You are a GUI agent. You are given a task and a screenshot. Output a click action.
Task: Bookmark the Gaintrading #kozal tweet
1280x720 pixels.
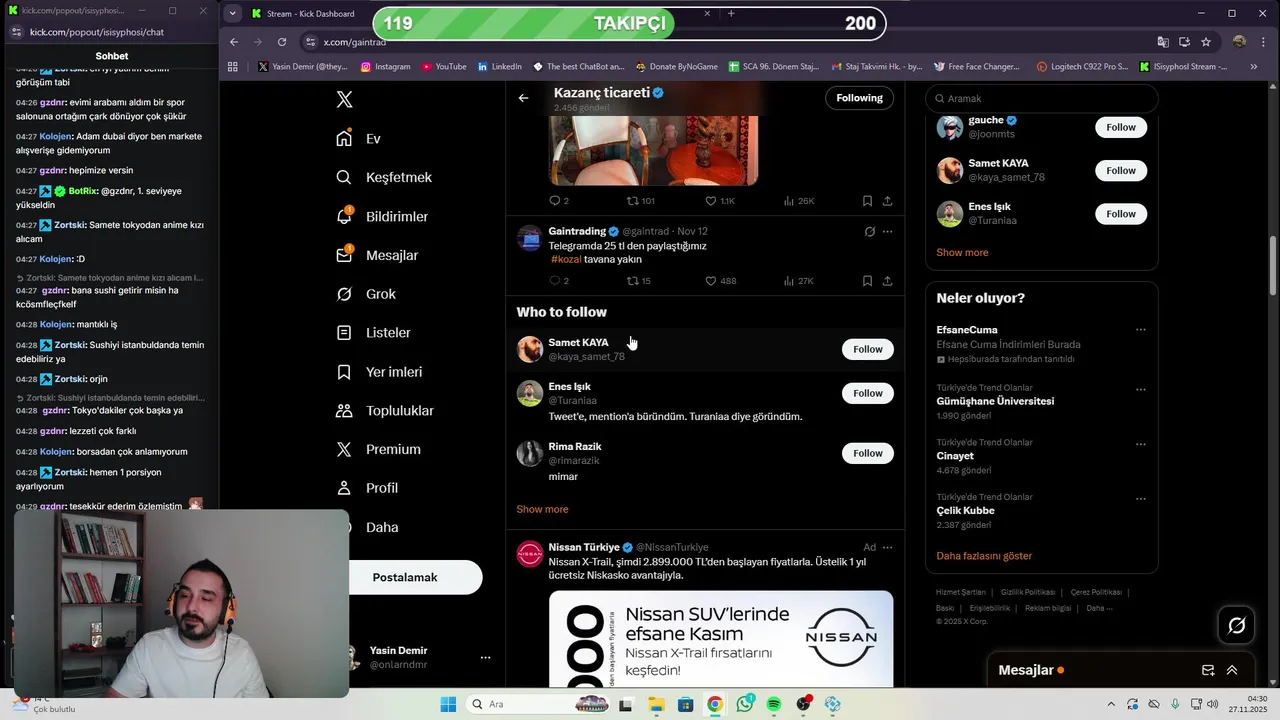coord(867,281)
